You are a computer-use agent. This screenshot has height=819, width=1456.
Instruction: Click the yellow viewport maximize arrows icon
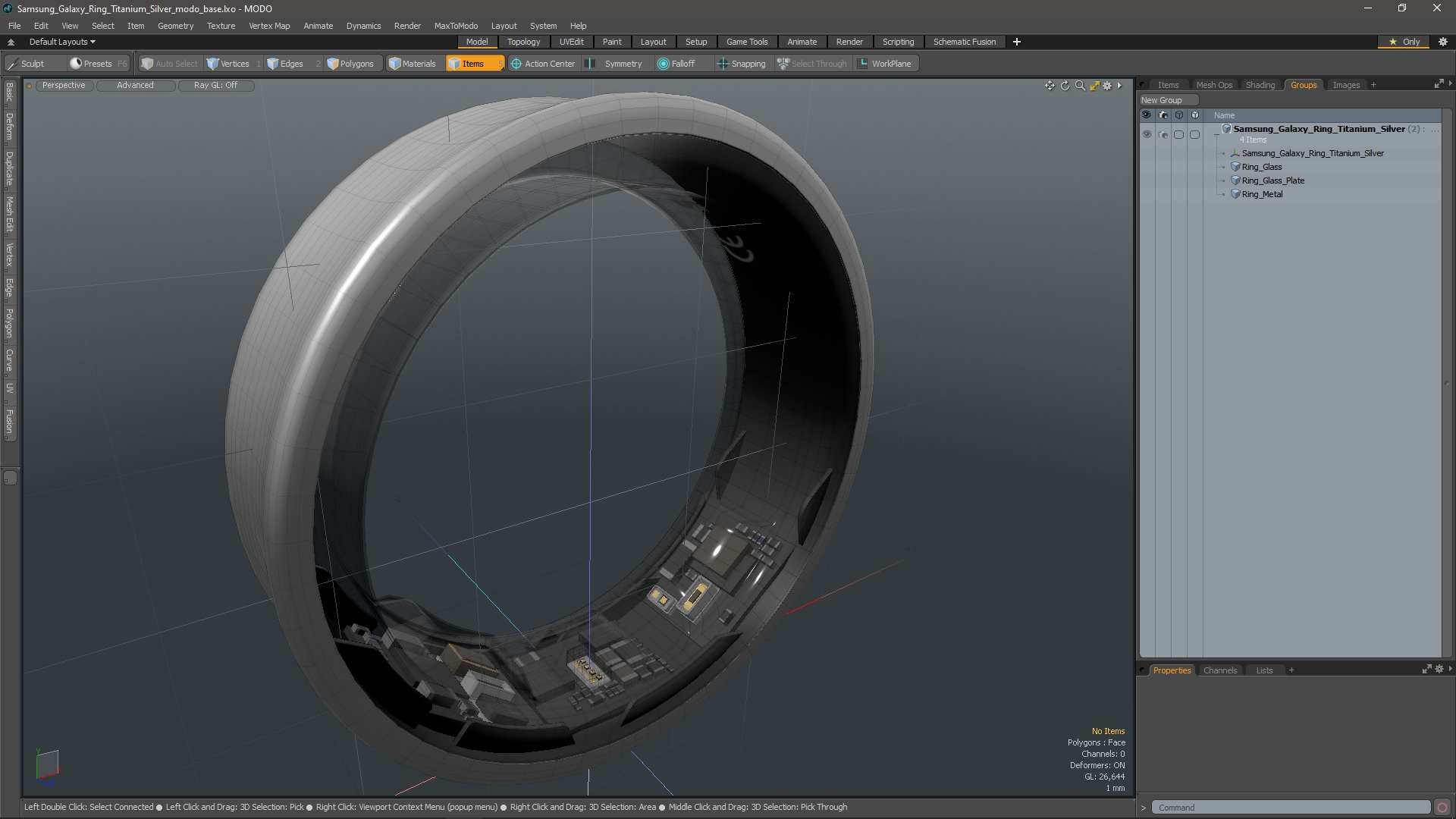[x=1094, y=86]
